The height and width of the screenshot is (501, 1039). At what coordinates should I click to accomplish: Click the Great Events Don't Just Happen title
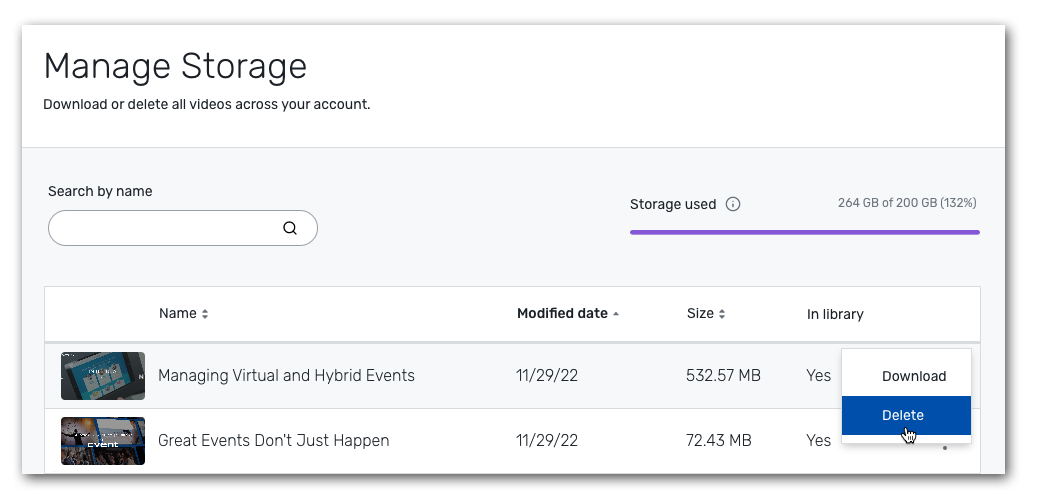[x=273, y=440]
